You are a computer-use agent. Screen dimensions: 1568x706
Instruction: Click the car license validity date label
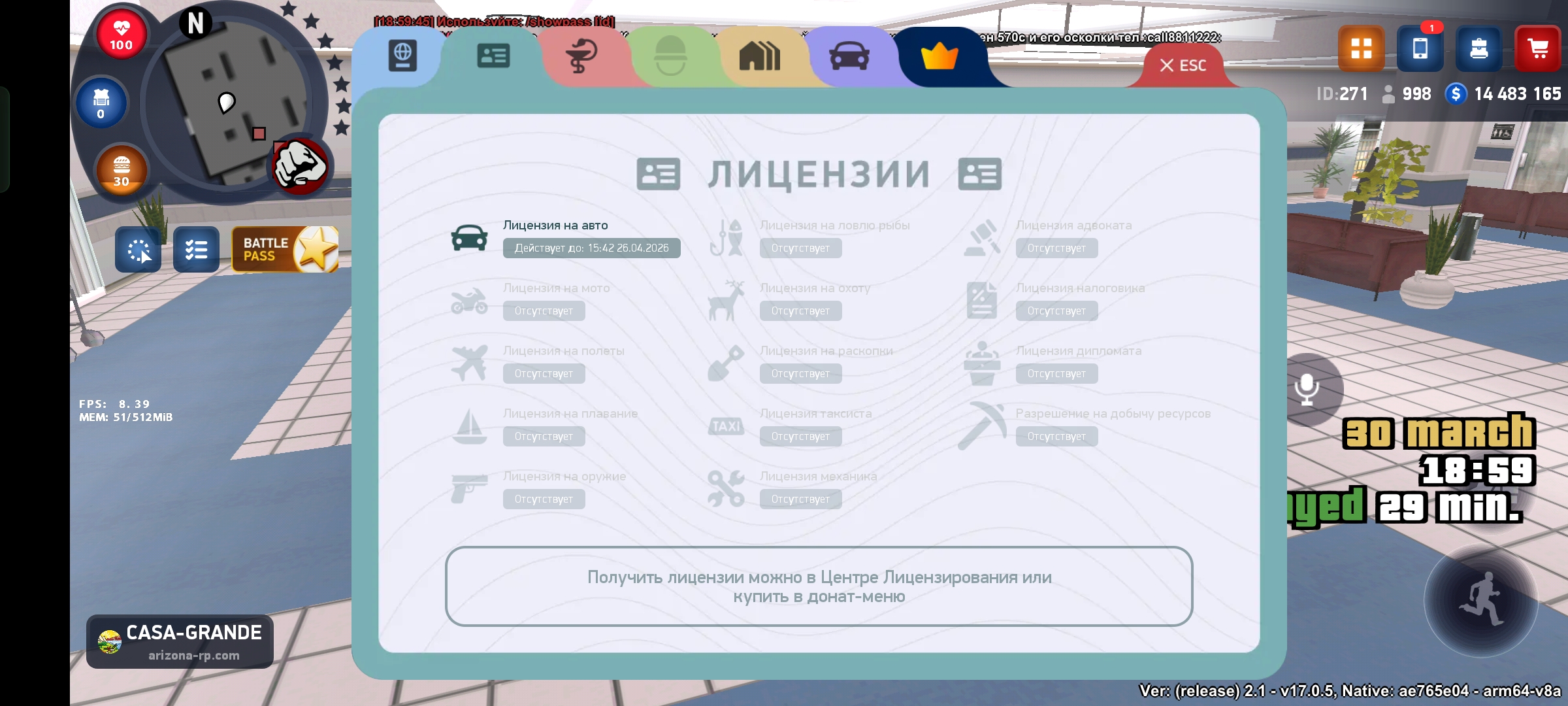[x=591, y=248]
